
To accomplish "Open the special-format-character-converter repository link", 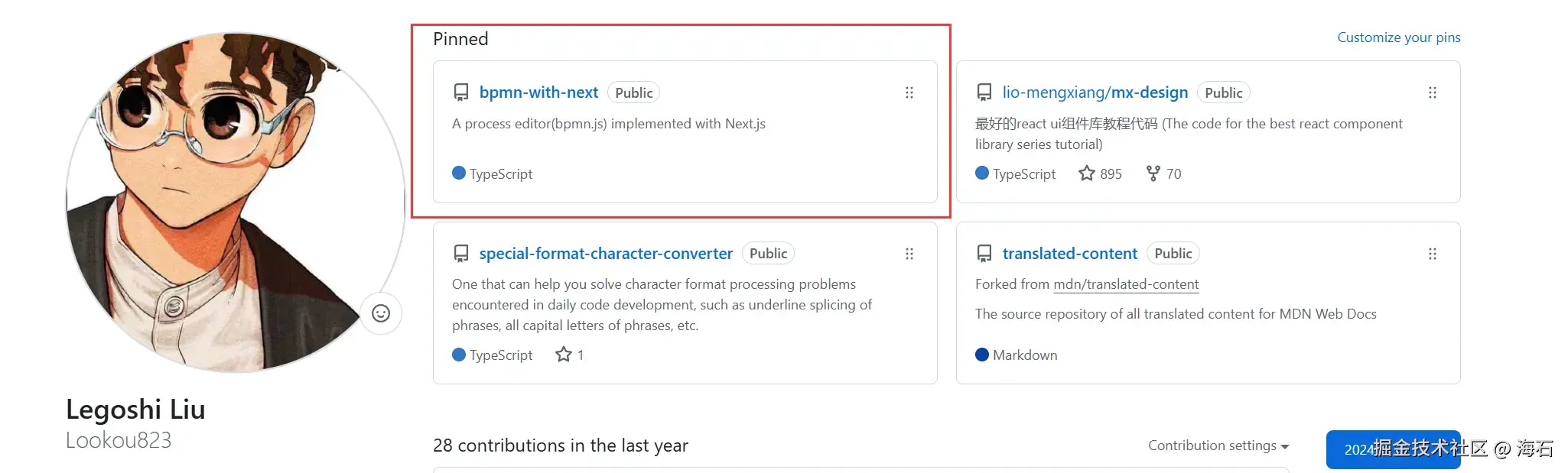I will pos(606,254).
